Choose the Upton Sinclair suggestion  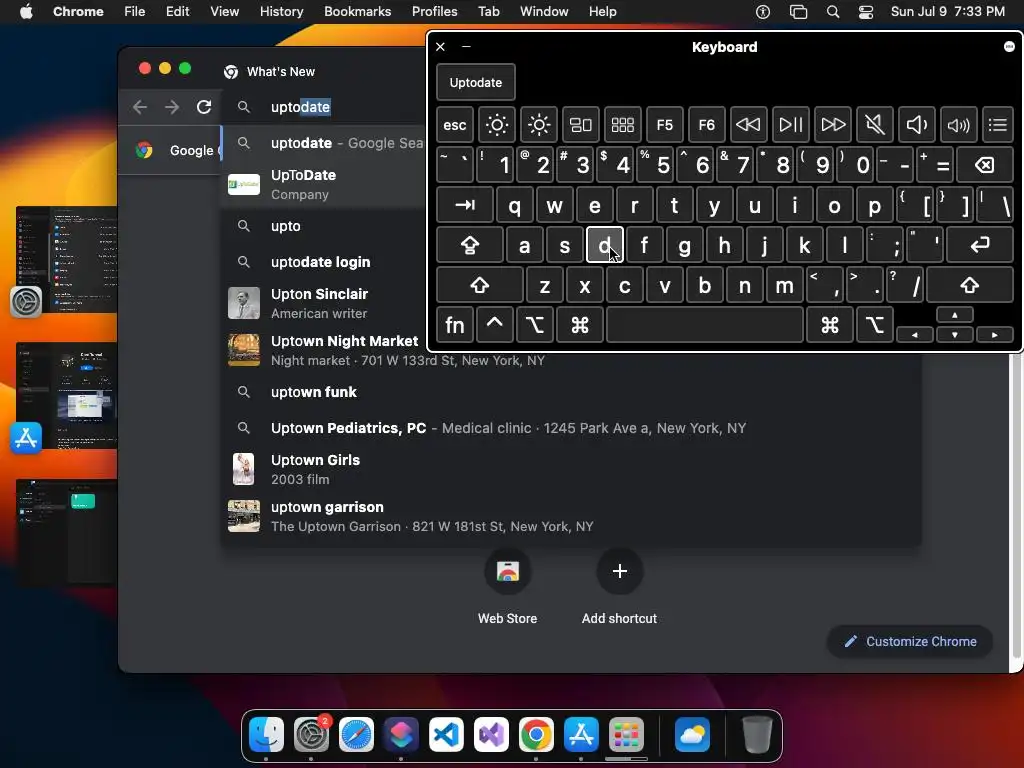pyautogui.click(x=323, y=303)
